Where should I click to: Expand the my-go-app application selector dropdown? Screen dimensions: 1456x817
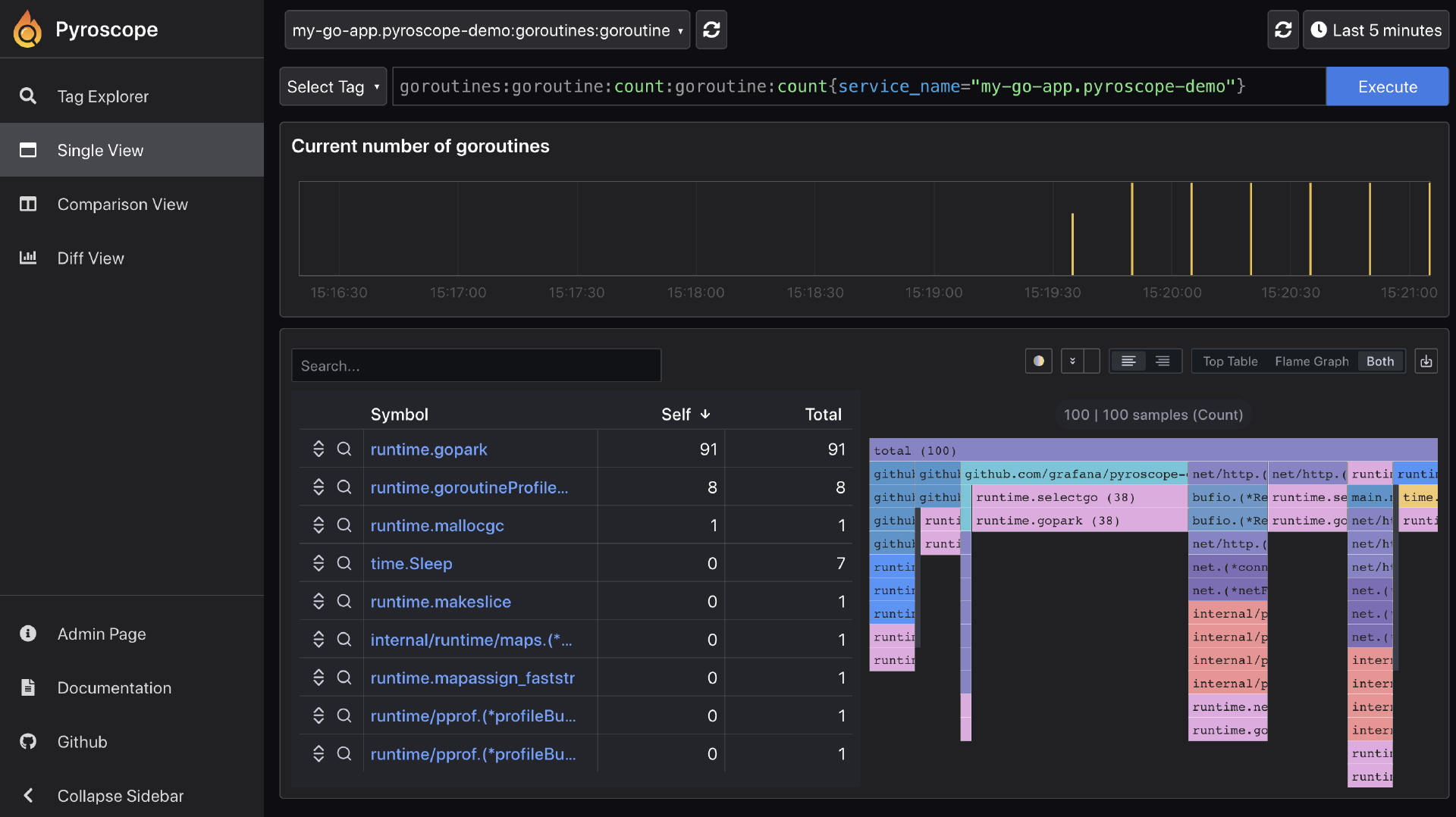click(x=487, y=30)
